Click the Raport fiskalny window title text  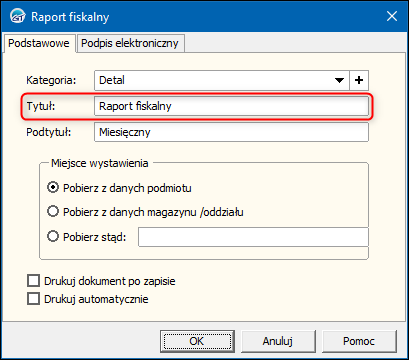(70, 17)
